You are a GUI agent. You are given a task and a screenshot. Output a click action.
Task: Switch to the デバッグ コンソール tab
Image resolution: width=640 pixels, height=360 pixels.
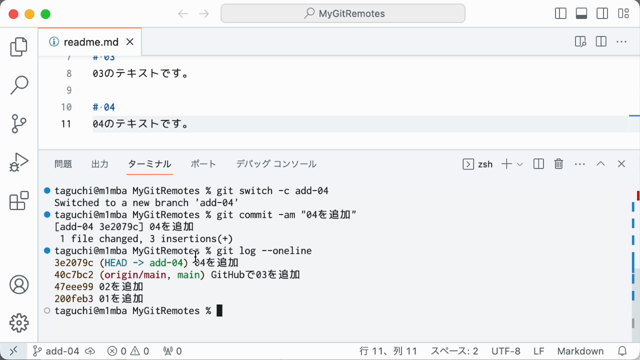(276, 164)
